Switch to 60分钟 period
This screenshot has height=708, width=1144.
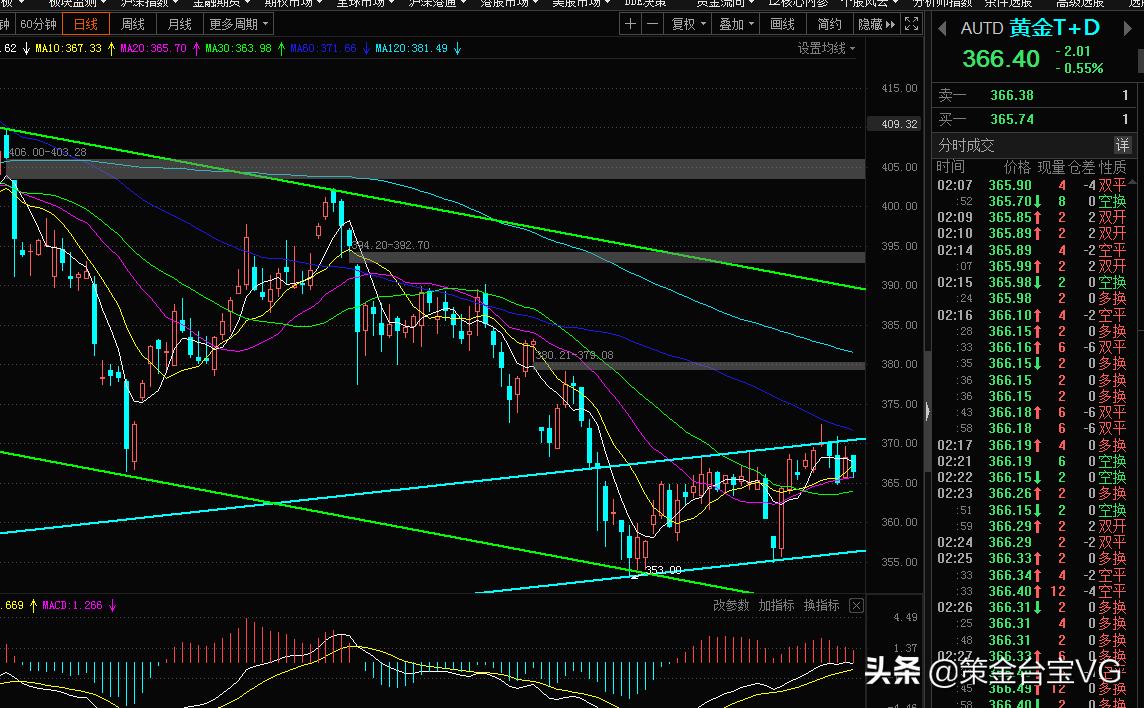38,24
